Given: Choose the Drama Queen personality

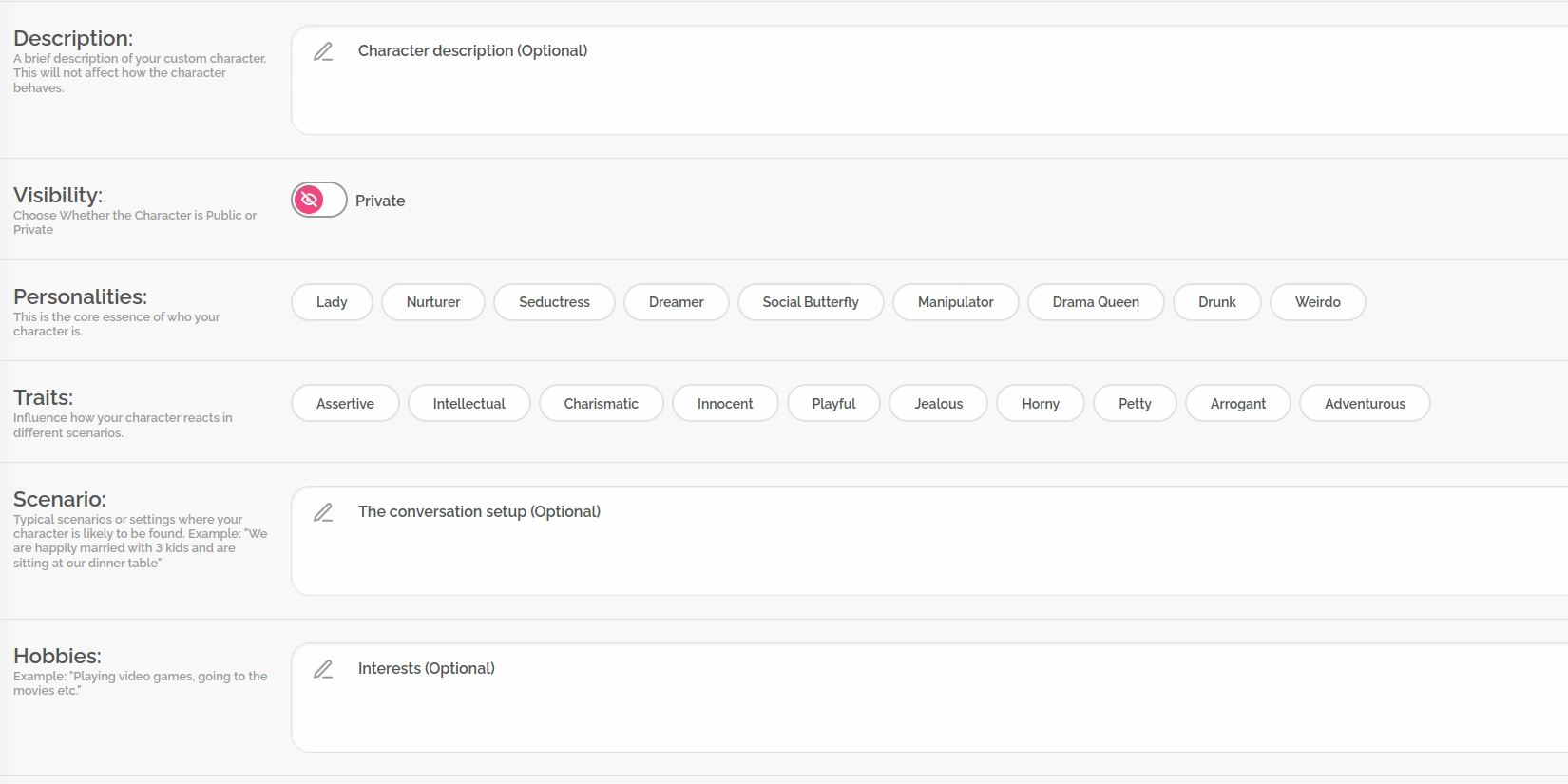Looking at the screenshot, I should click(1096, 302).
